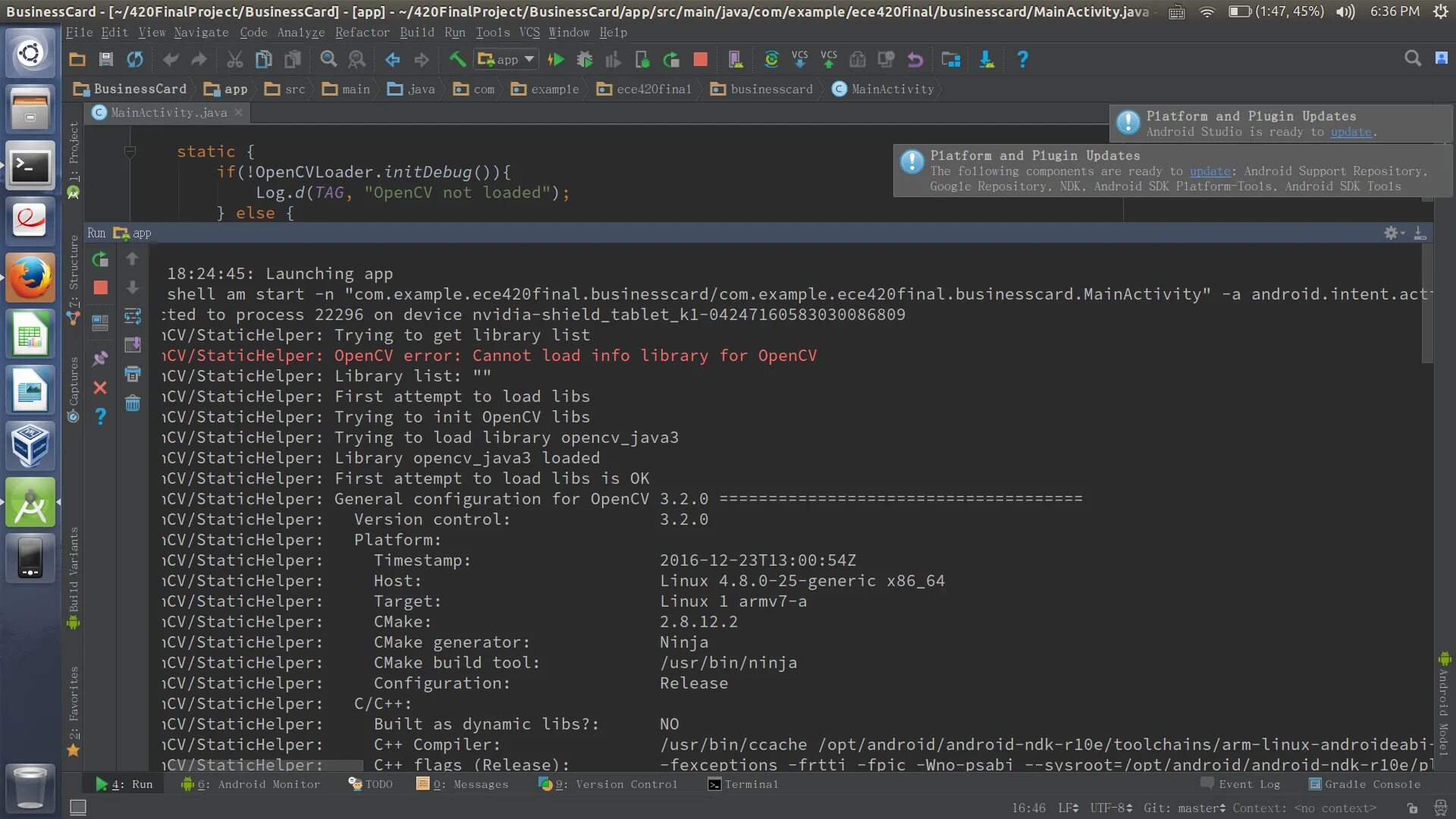Click the Clear All trash icon

[132, 403]
